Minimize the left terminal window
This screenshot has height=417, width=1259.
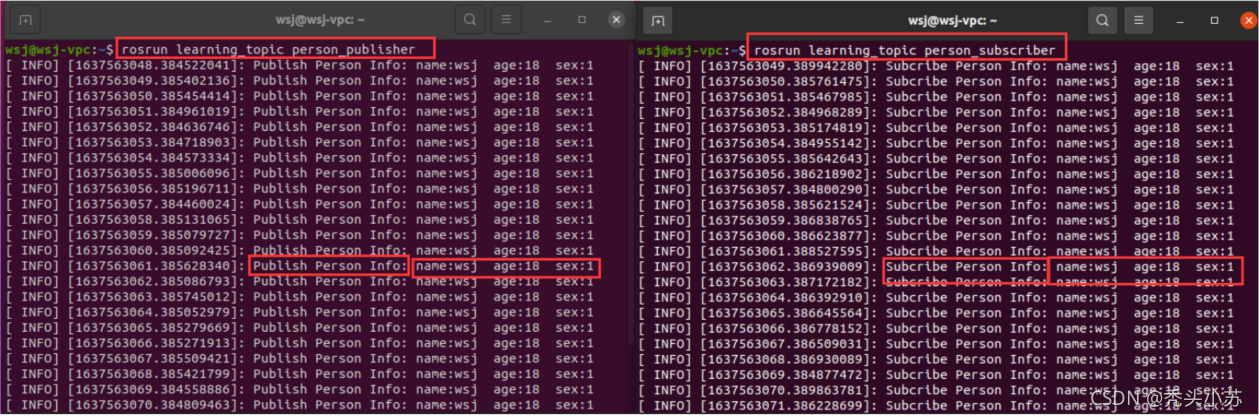click(548, 19)
